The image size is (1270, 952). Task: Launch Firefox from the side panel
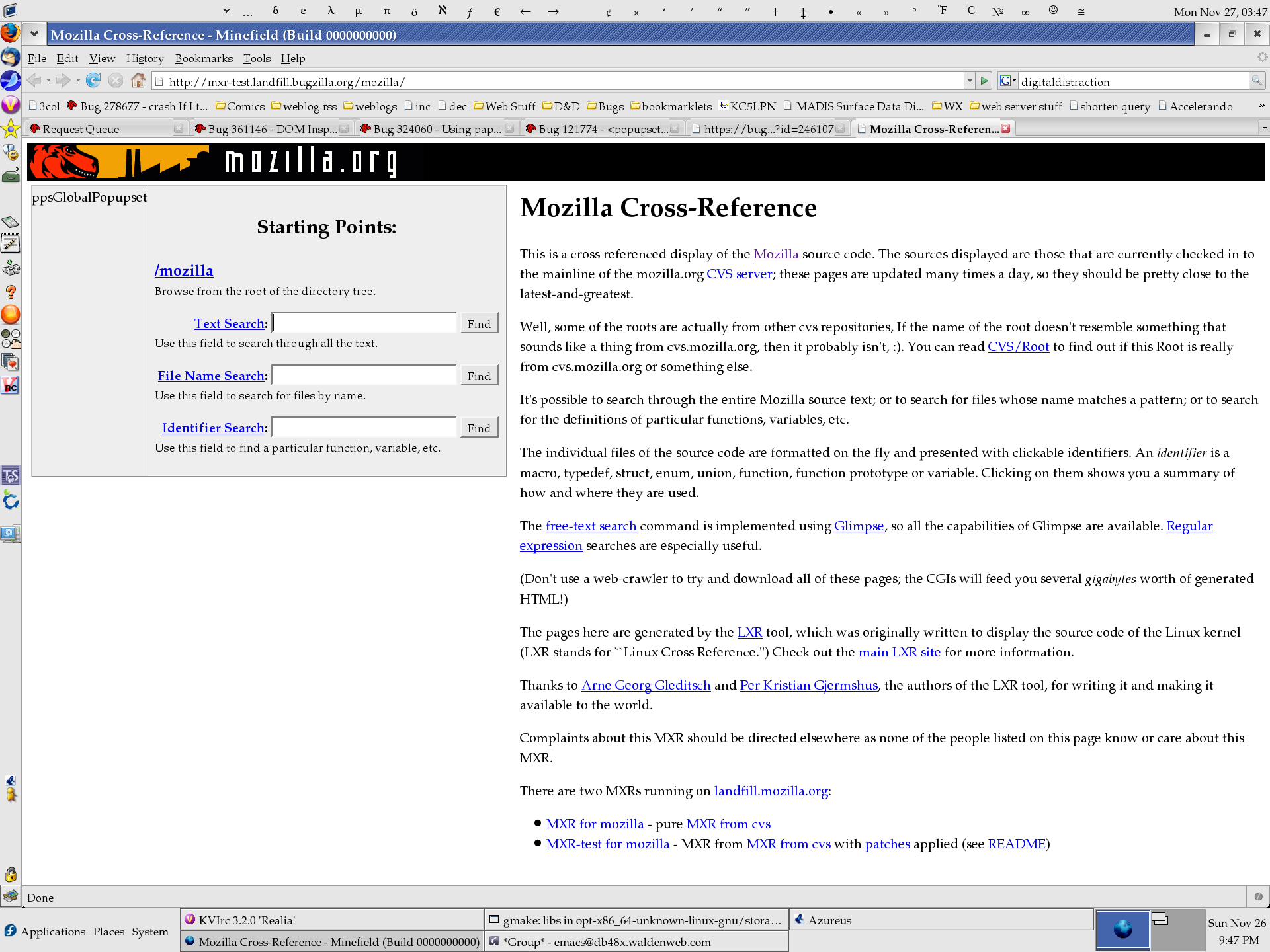coord(11,32)
